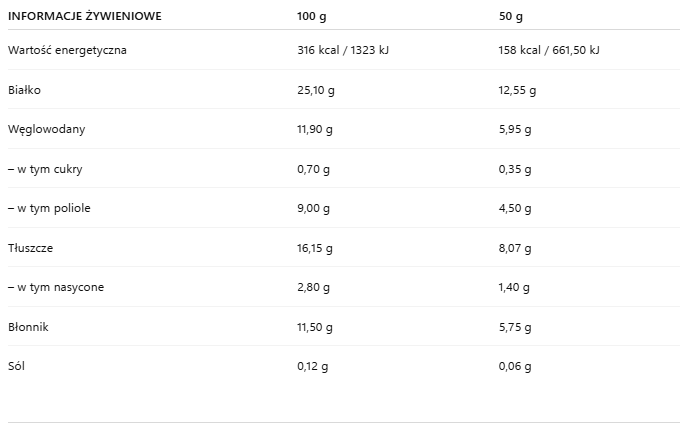
Task: Select the Błonnik row label
Action: (28, 327)
